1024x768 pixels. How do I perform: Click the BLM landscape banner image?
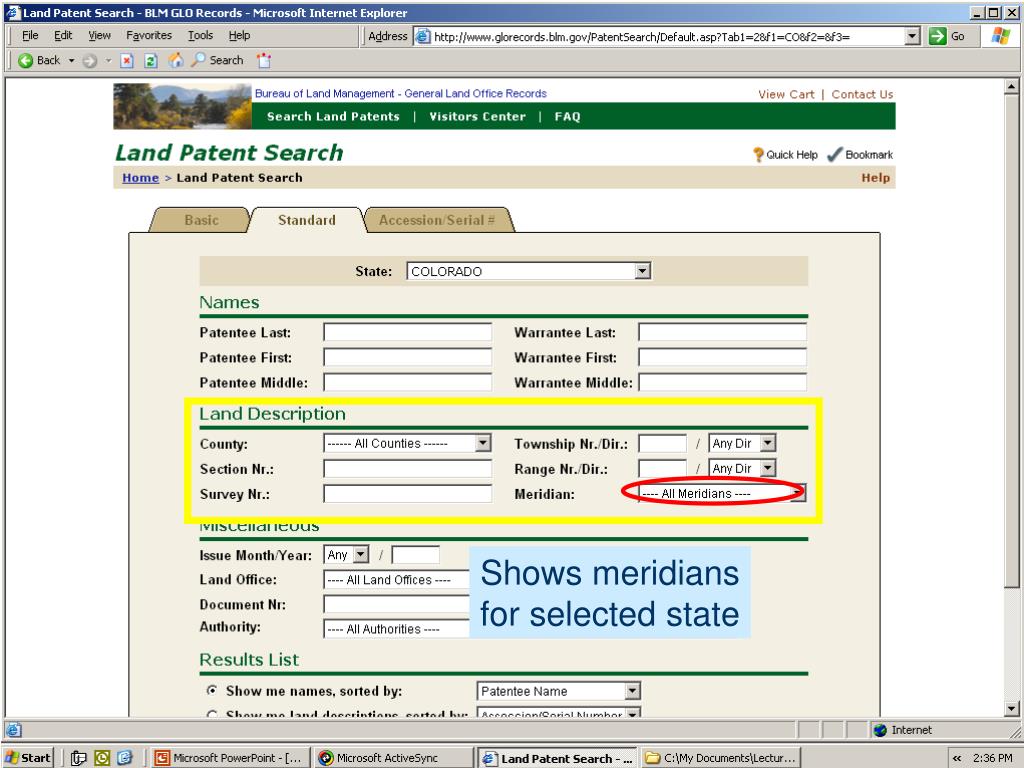coord(182,106)
